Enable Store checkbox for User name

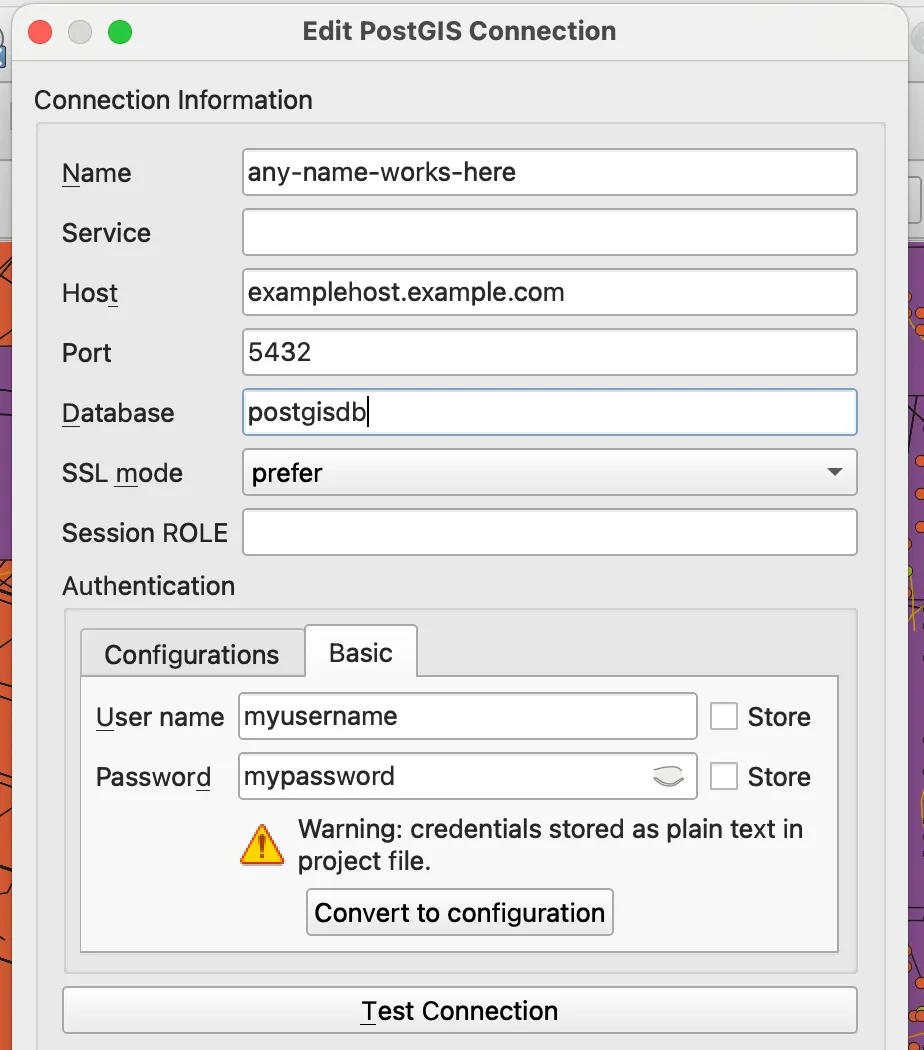pyautogui.click(x=724, y=717)
